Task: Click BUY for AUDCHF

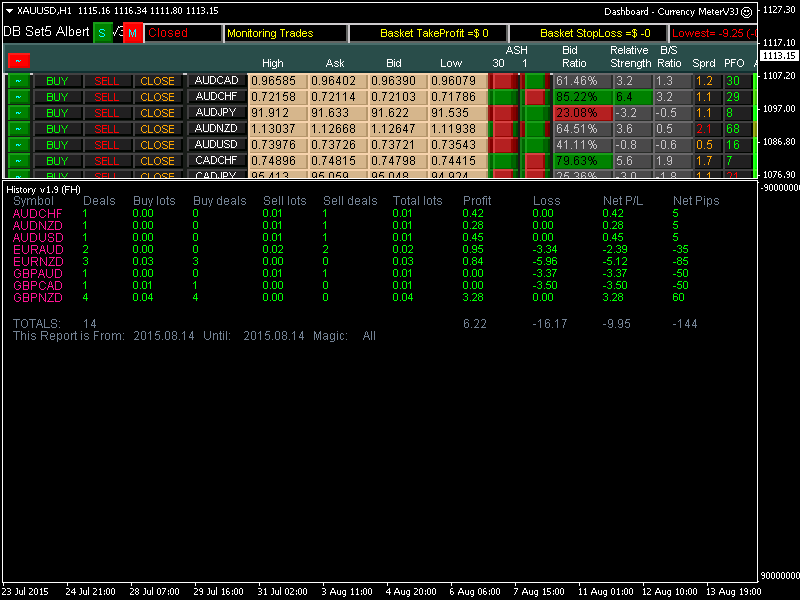Action: (x=57, y=97)
